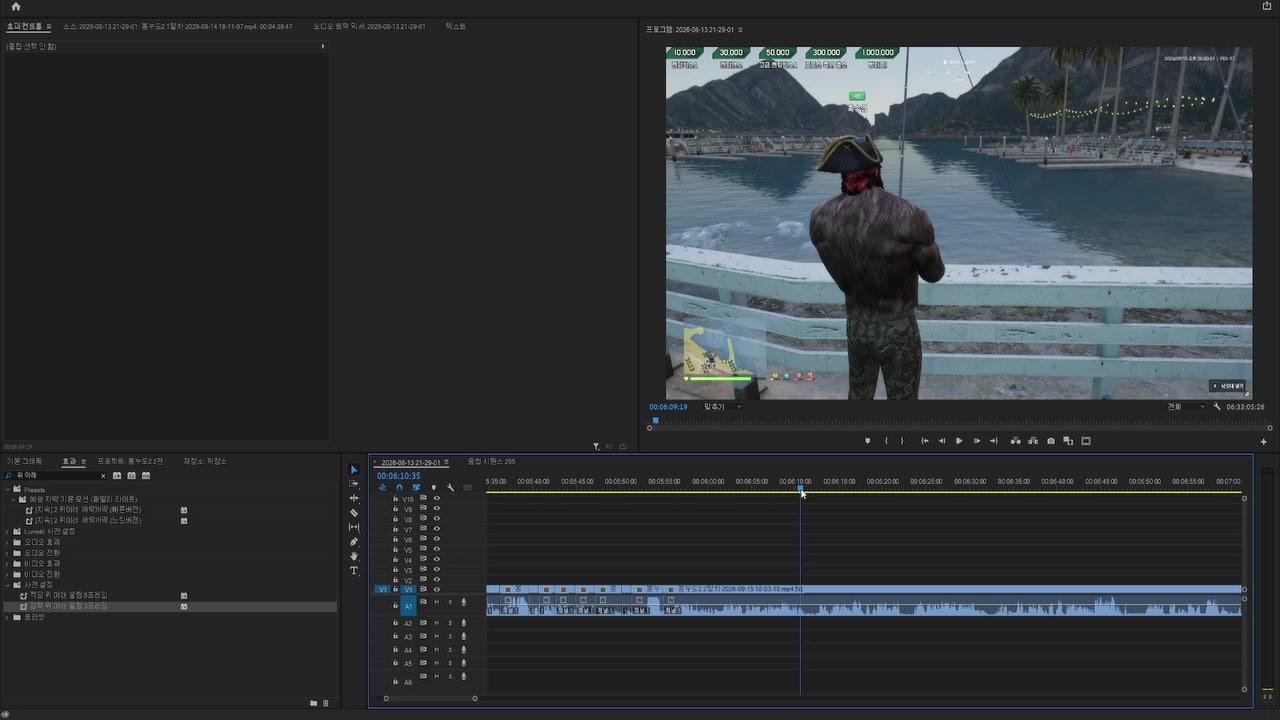Go to the Home screen icon

point(15,6)
